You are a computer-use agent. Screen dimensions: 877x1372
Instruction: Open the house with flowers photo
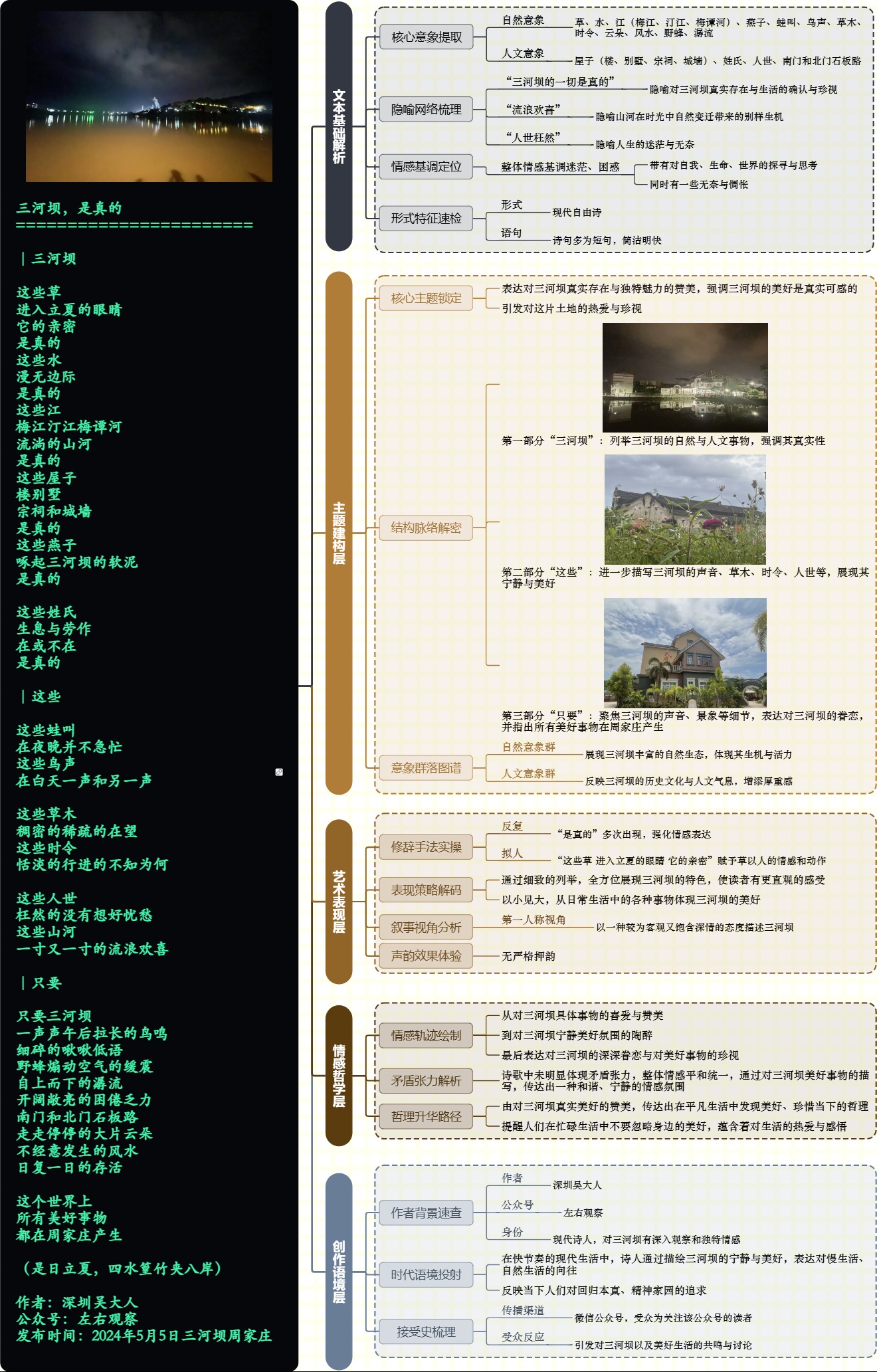(x=685, y=510)
